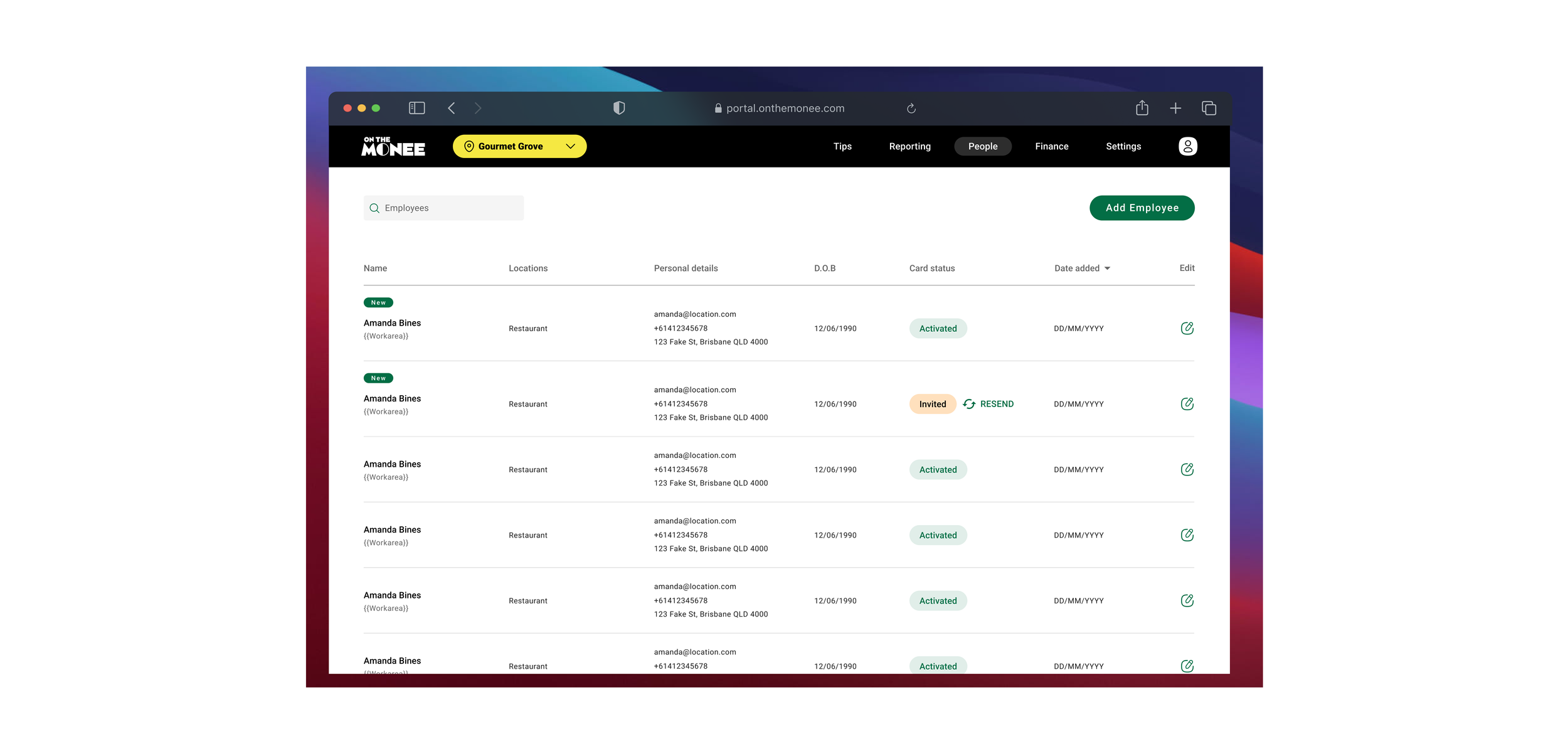Click edit icon in first employee row

tap(1187, 328)
